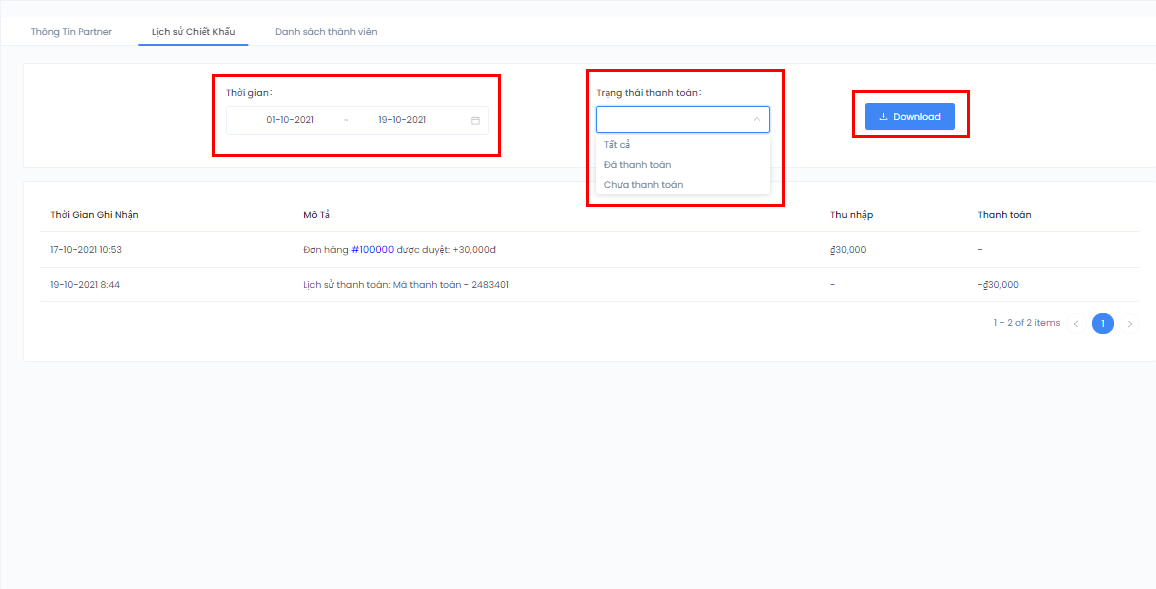1156x589 pixels.
Task: Click page number 1 in pagination
Action: (x=1102, y=324)
